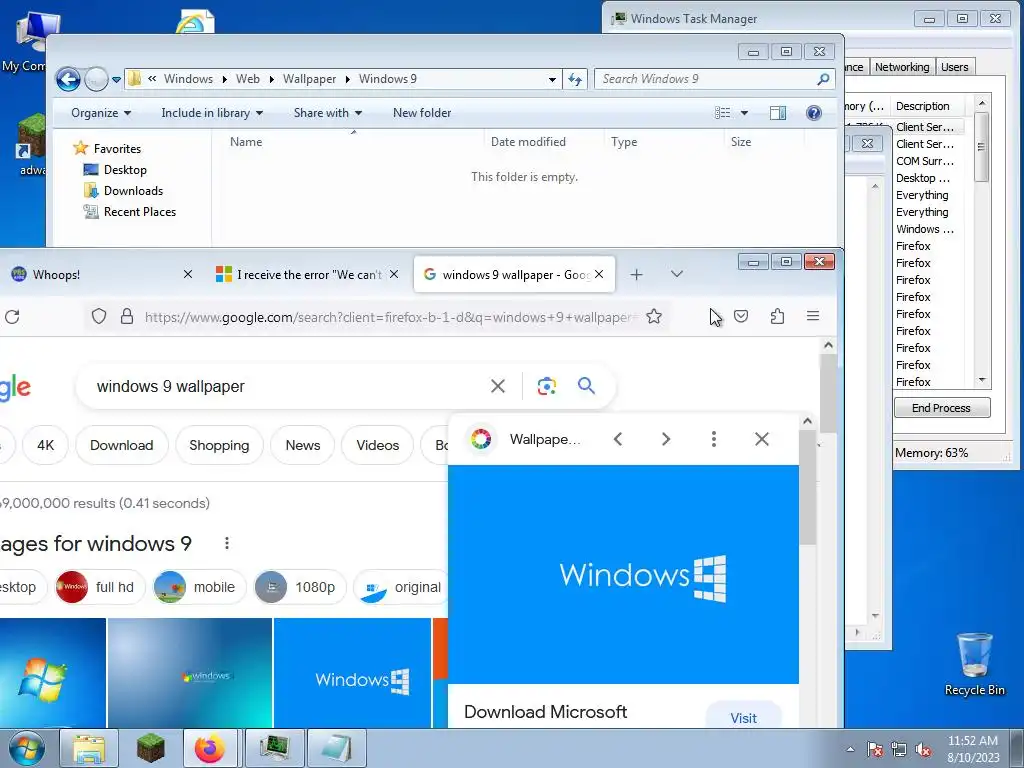The height and width of the screenshot is (768, 1024).
Task: Click the full hd image suggestion chip
Action: 98,587
